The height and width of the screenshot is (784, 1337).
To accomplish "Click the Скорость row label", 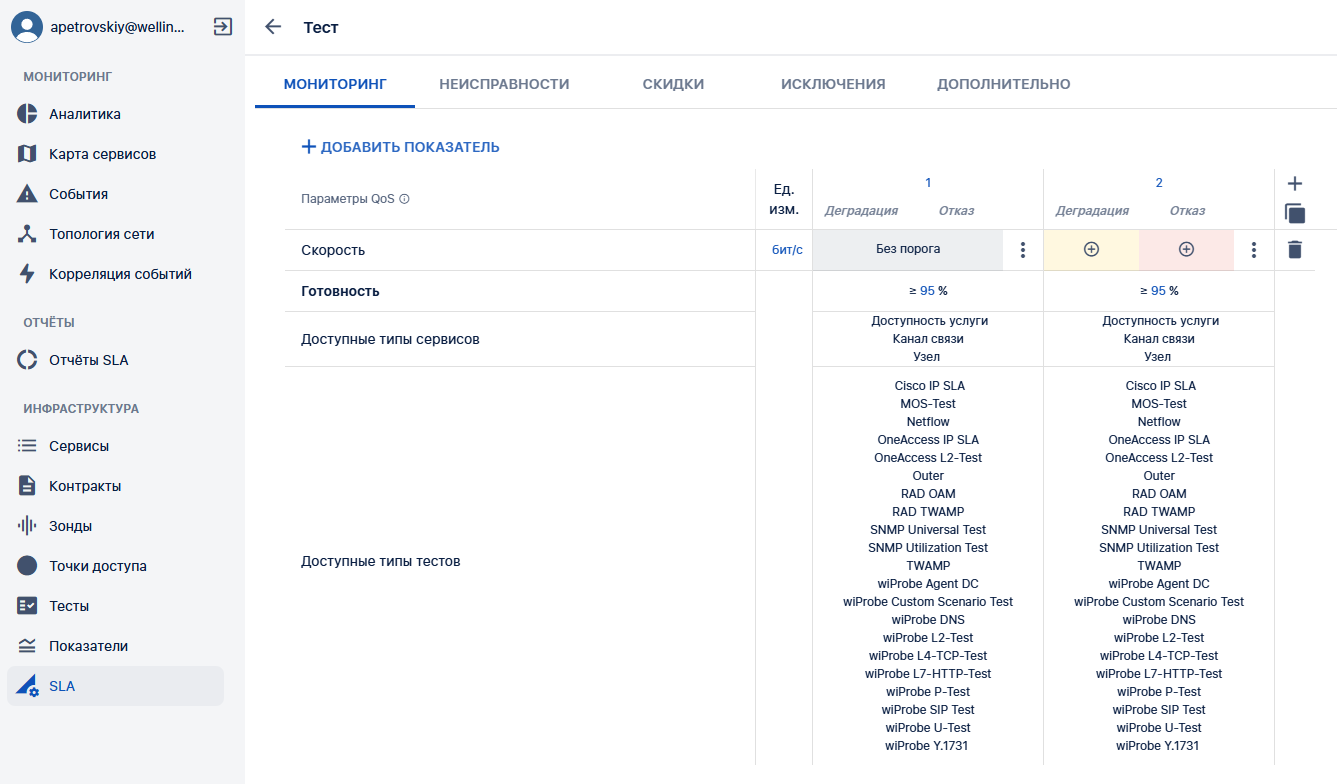I will click(333, 250).
